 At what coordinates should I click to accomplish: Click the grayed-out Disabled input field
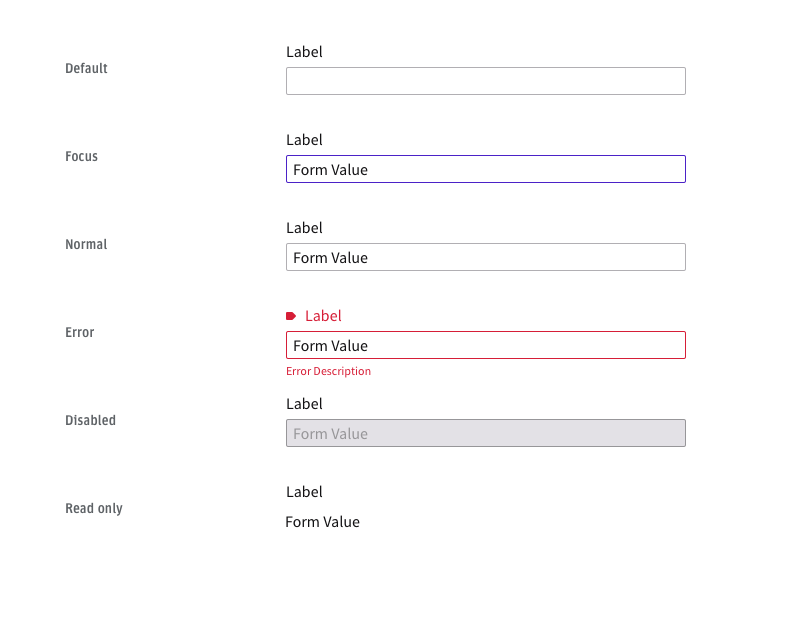tap(485, 433)
